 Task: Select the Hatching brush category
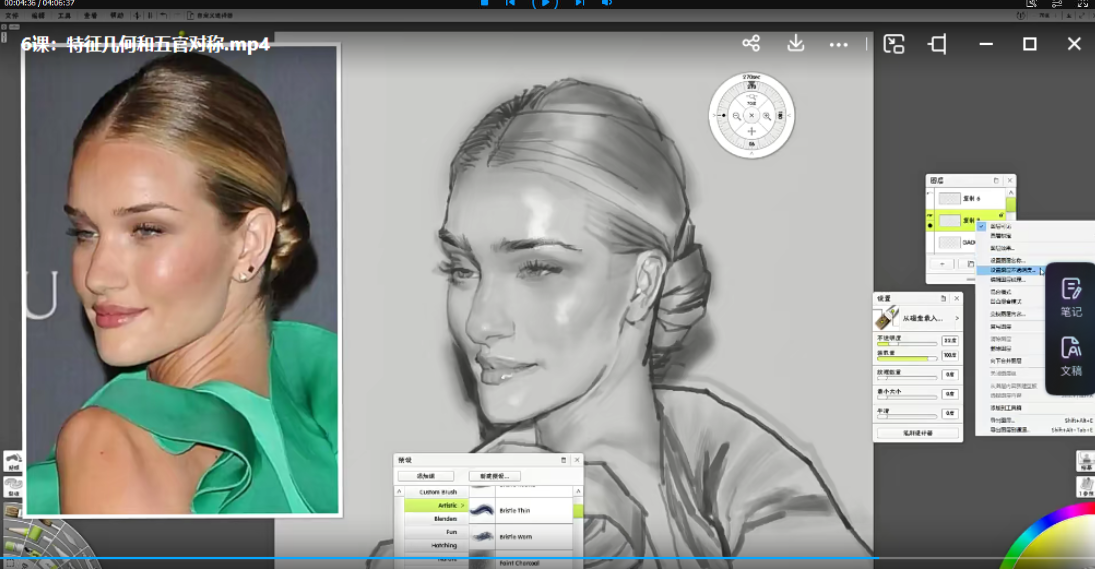coord(436,545)
